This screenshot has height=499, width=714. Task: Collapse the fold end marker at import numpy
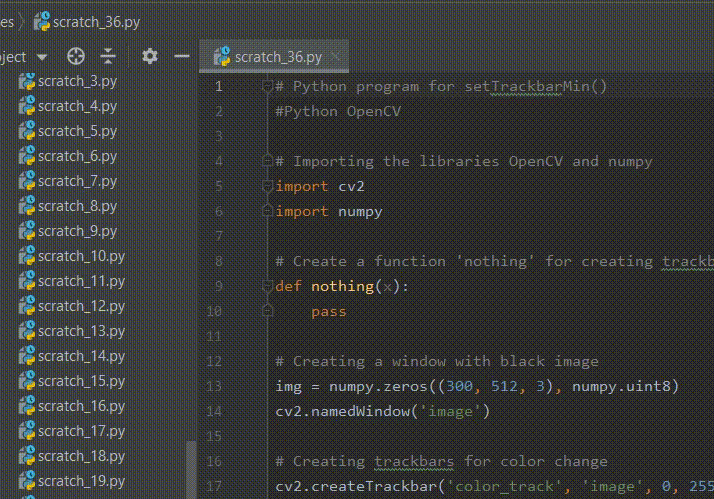click(x=267, y=211)
